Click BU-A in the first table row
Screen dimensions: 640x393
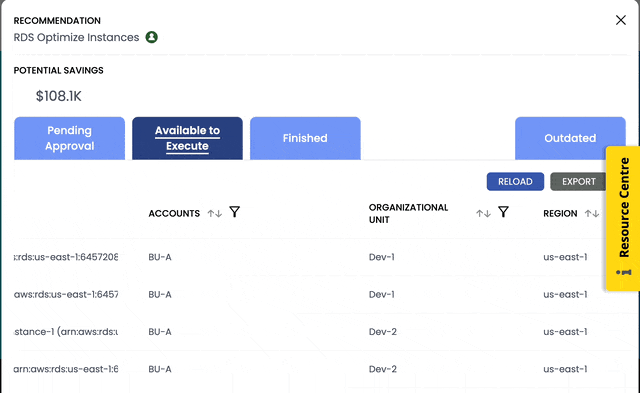coord(160,257)
